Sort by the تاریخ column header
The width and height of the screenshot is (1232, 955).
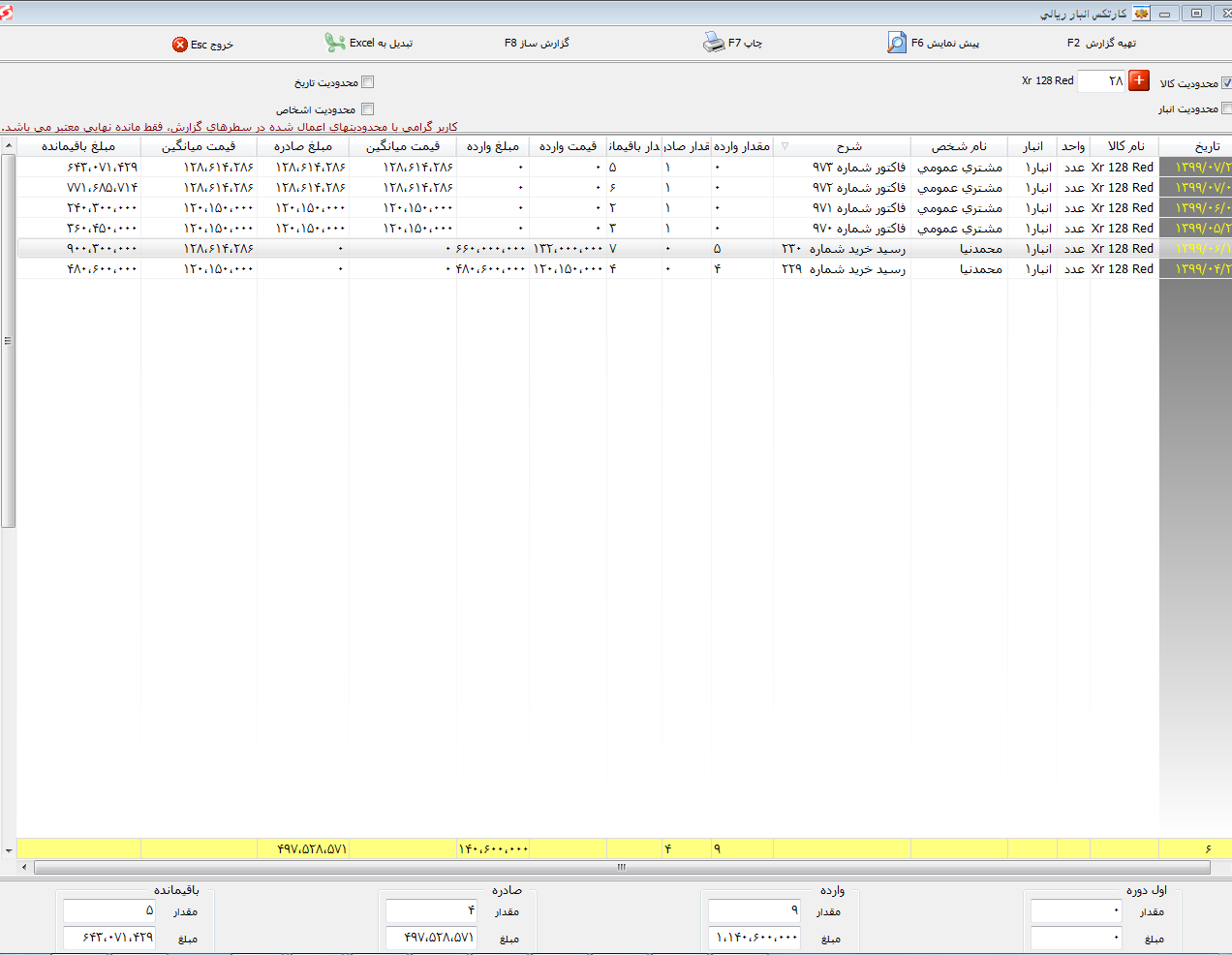[x=1195, y=146]
